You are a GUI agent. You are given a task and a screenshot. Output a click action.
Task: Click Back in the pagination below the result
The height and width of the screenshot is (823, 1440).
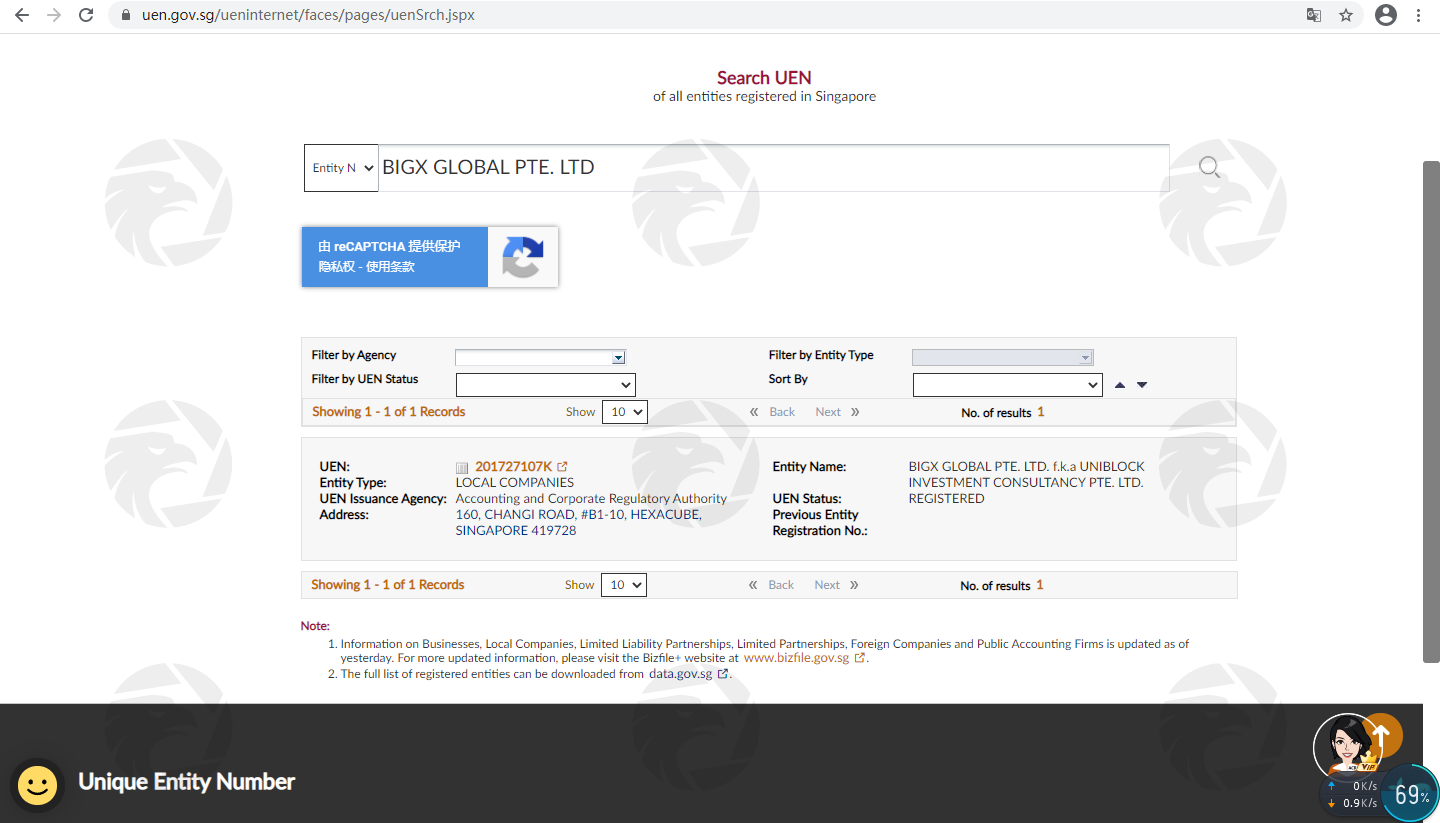click(x=781, y=585)
